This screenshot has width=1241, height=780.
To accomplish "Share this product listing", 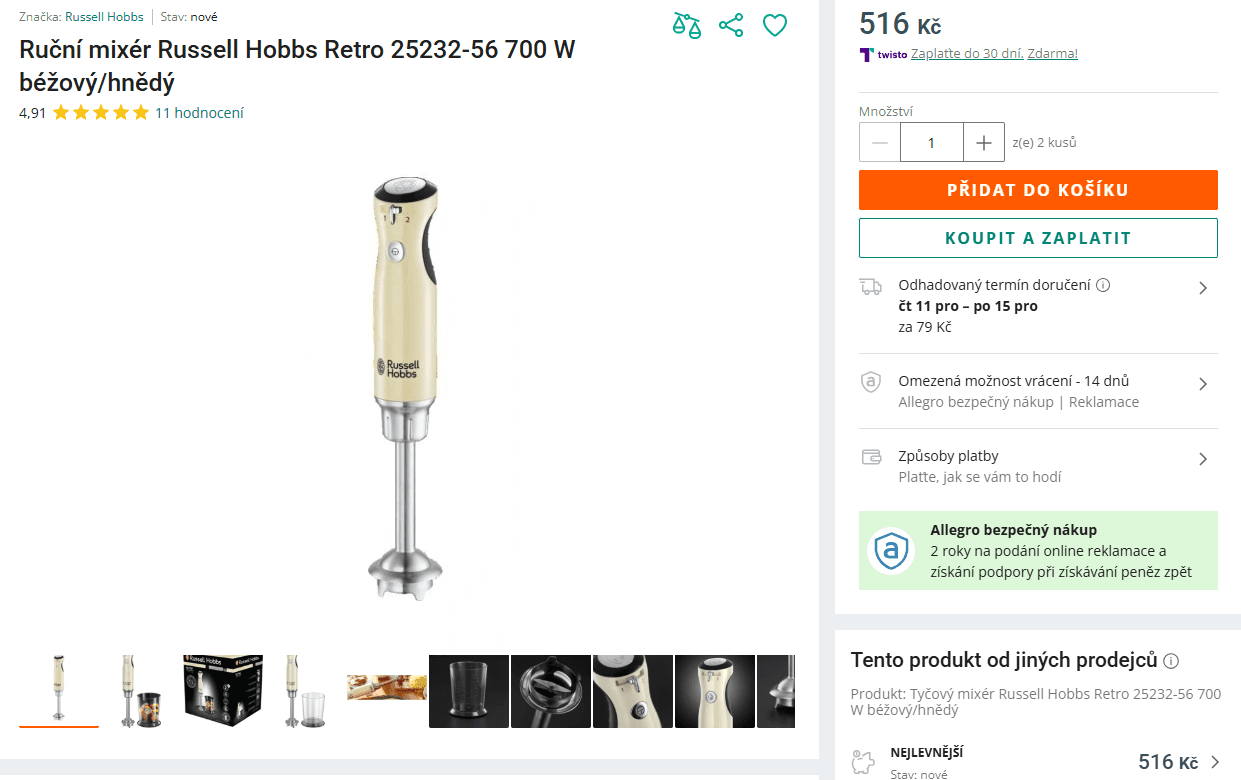I will [731, 25].
